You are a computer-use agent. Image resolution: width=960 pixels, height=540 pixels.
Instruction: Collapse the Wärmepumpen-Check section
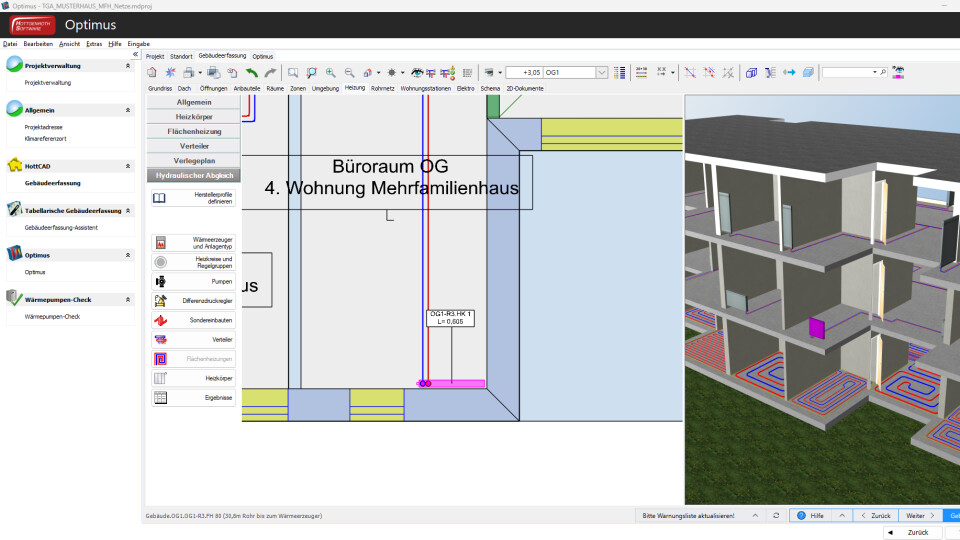point(128,299)
